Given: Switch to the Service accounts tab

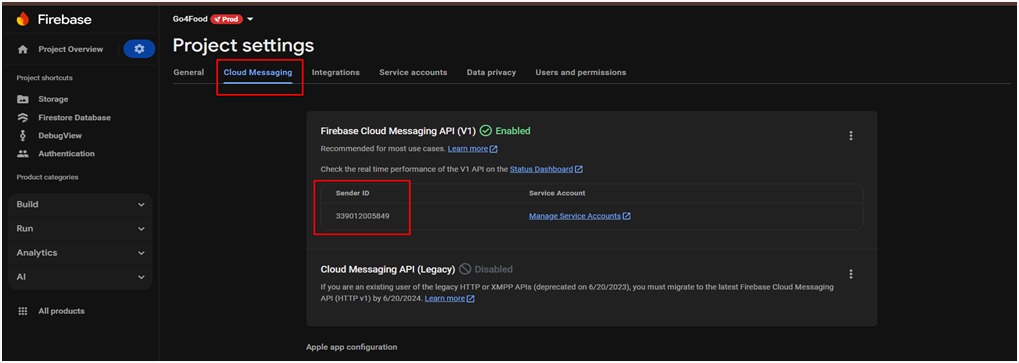Looking at the screenshot, I should (413, 72).
